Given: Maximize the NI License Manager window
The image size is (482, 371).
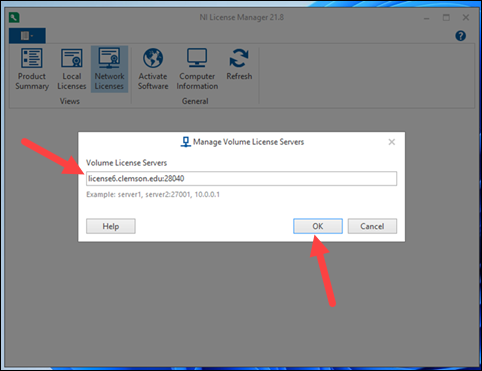Looking at the screenshot, I should pyautogui.click(x=446, y=18).
